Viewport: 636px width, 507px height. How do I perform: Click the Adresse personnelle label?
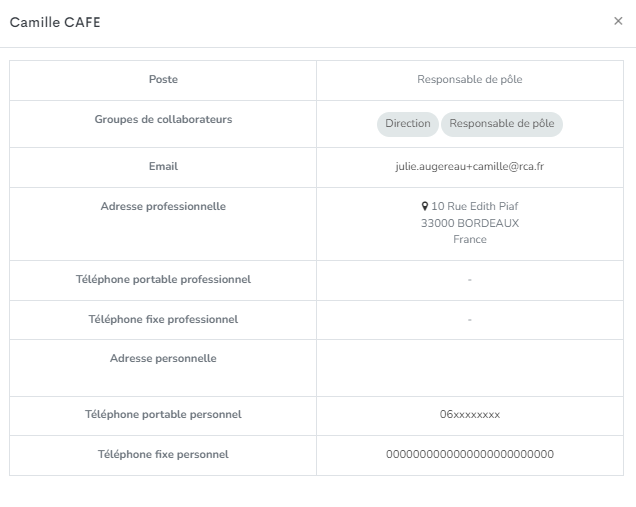[x=163, y=358]
